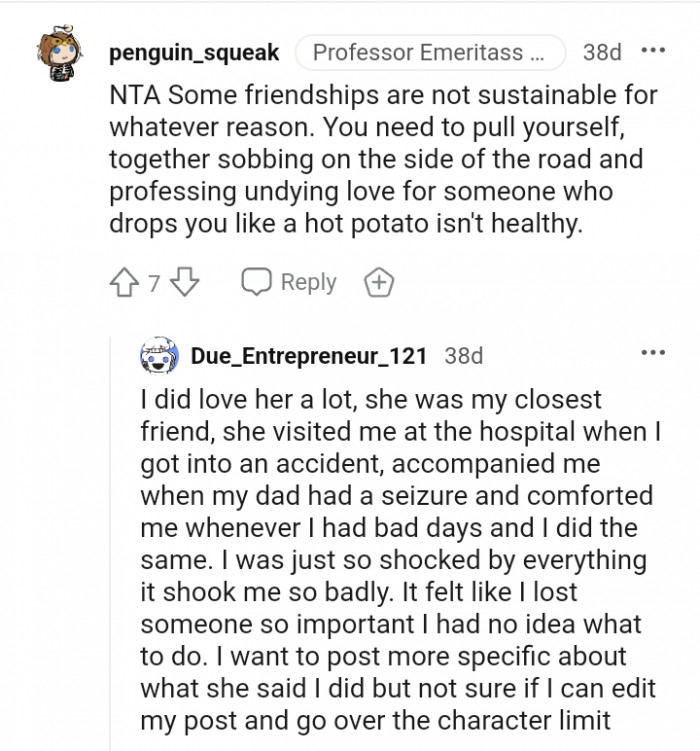Click the Due_Entrepreneur_121 username link

[x=309, y=356]
